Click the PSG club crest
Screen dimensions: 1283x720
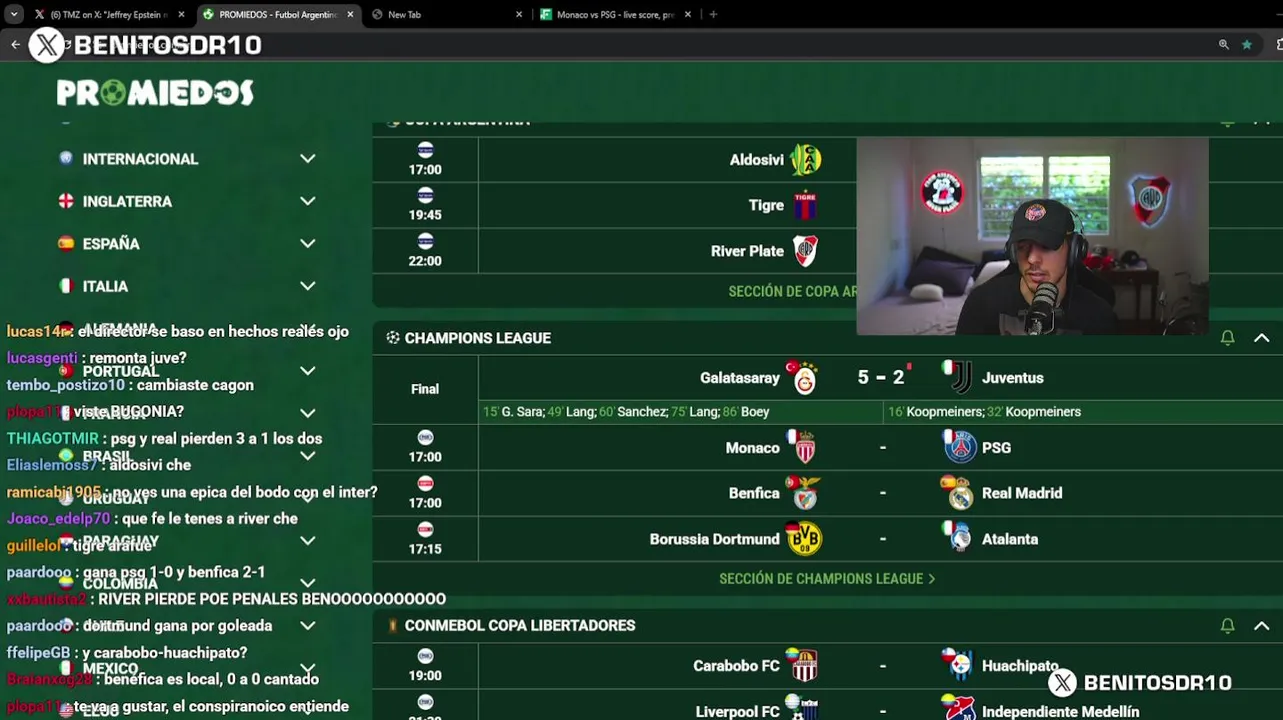click(x=959, y=447)
